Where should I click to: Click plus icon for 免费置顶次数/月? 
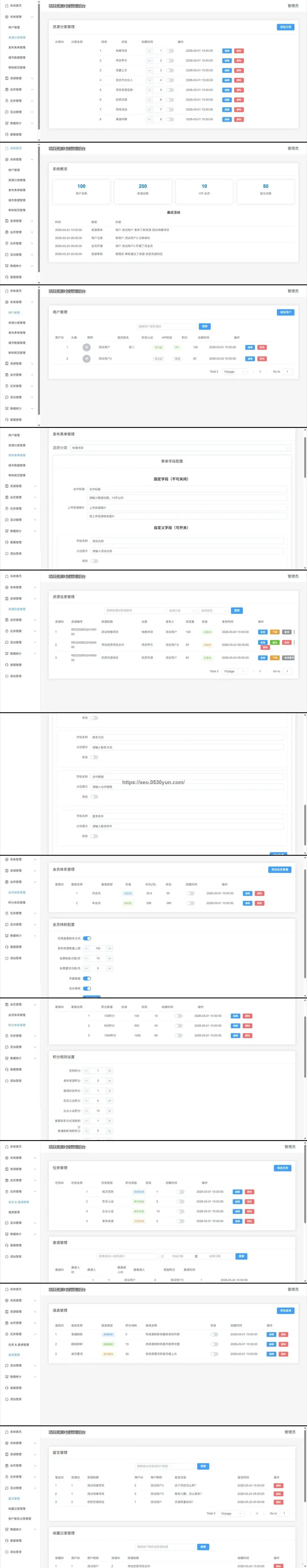coord(110,968)
